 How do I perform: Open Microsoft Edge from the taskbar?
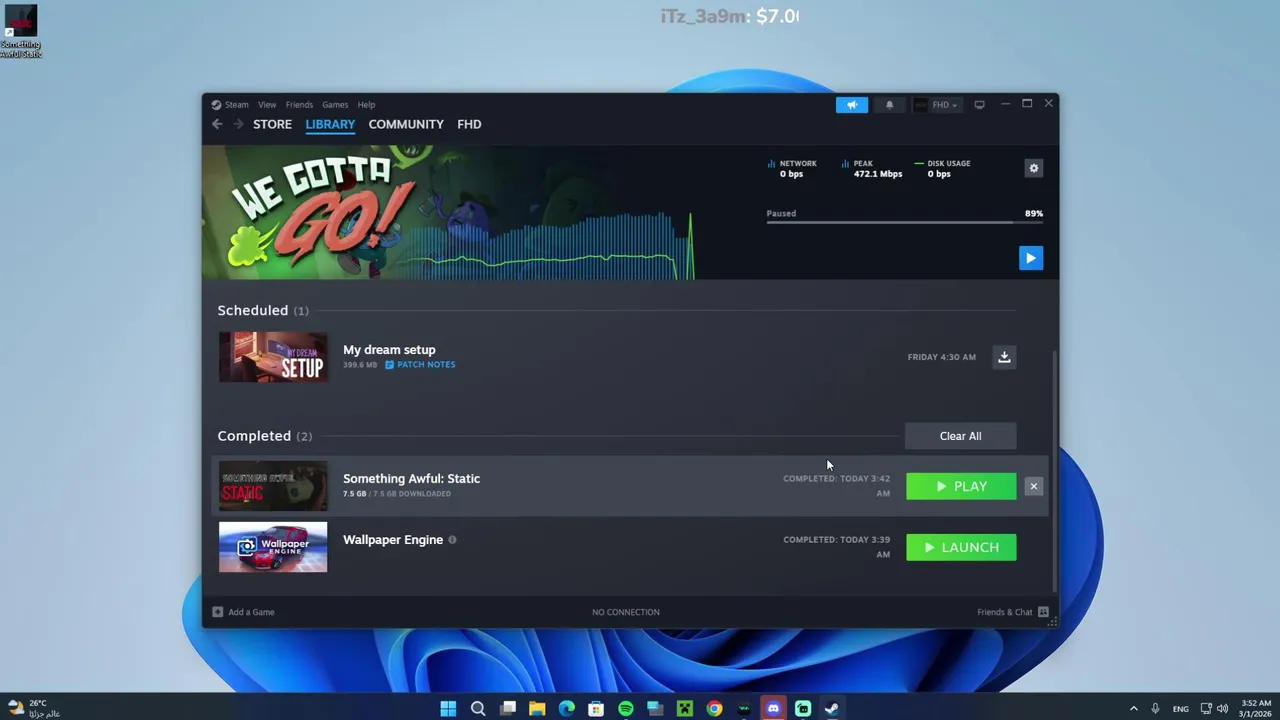point(567,708)
